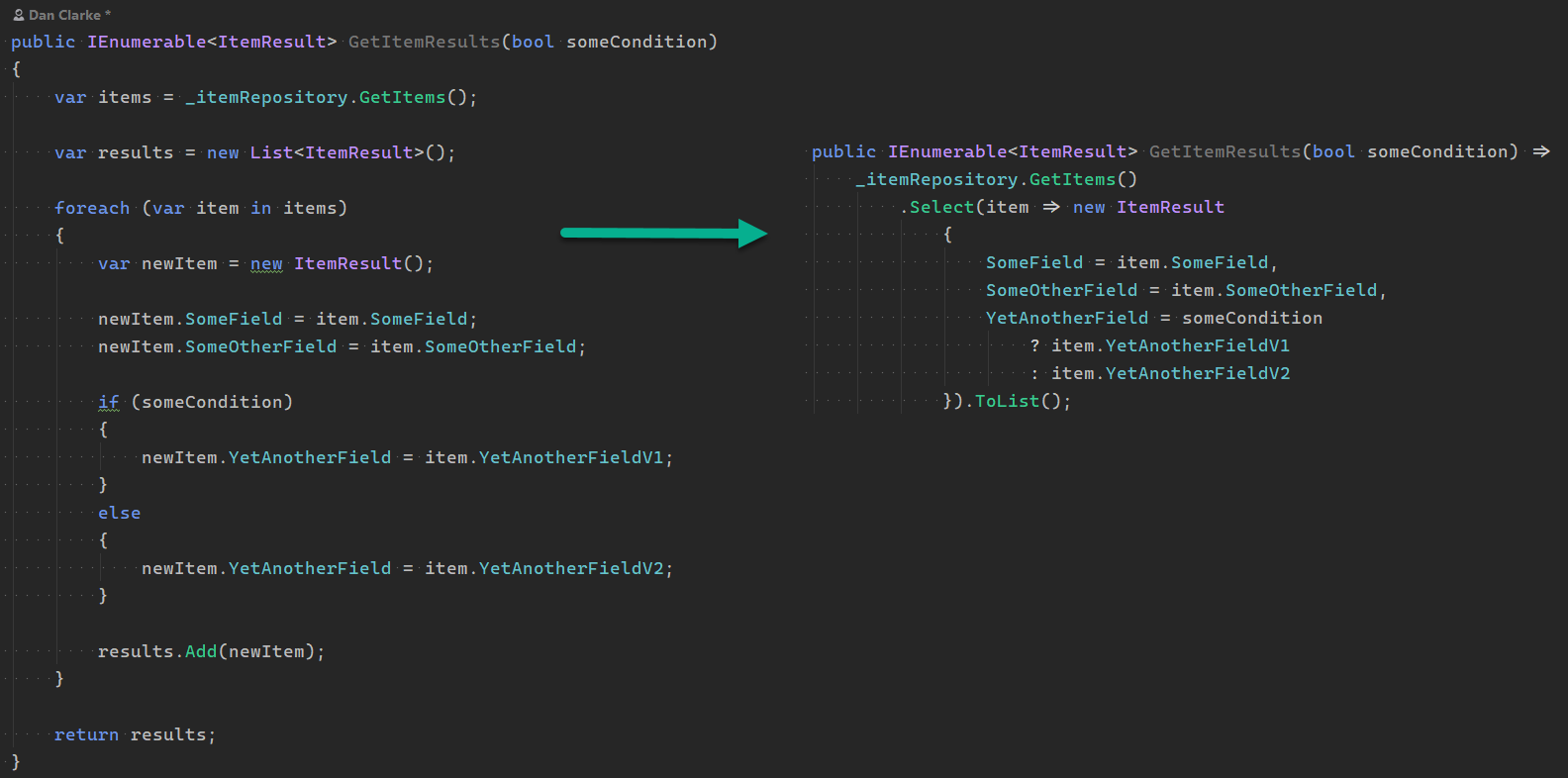This screenshot has height=778, width=1568.
Task: Open the Dan Clarke author annotation
Action: pos(65,15)
